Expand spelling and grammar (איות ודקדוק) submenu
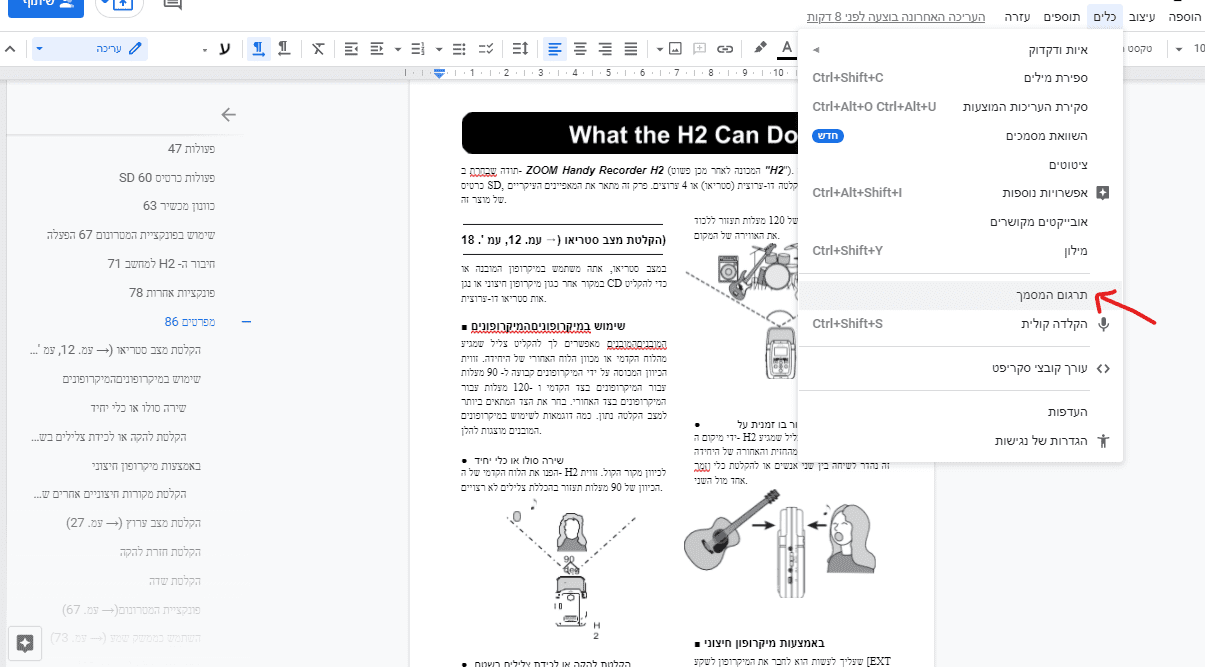The image size is (1205, 667). (960, 49)
